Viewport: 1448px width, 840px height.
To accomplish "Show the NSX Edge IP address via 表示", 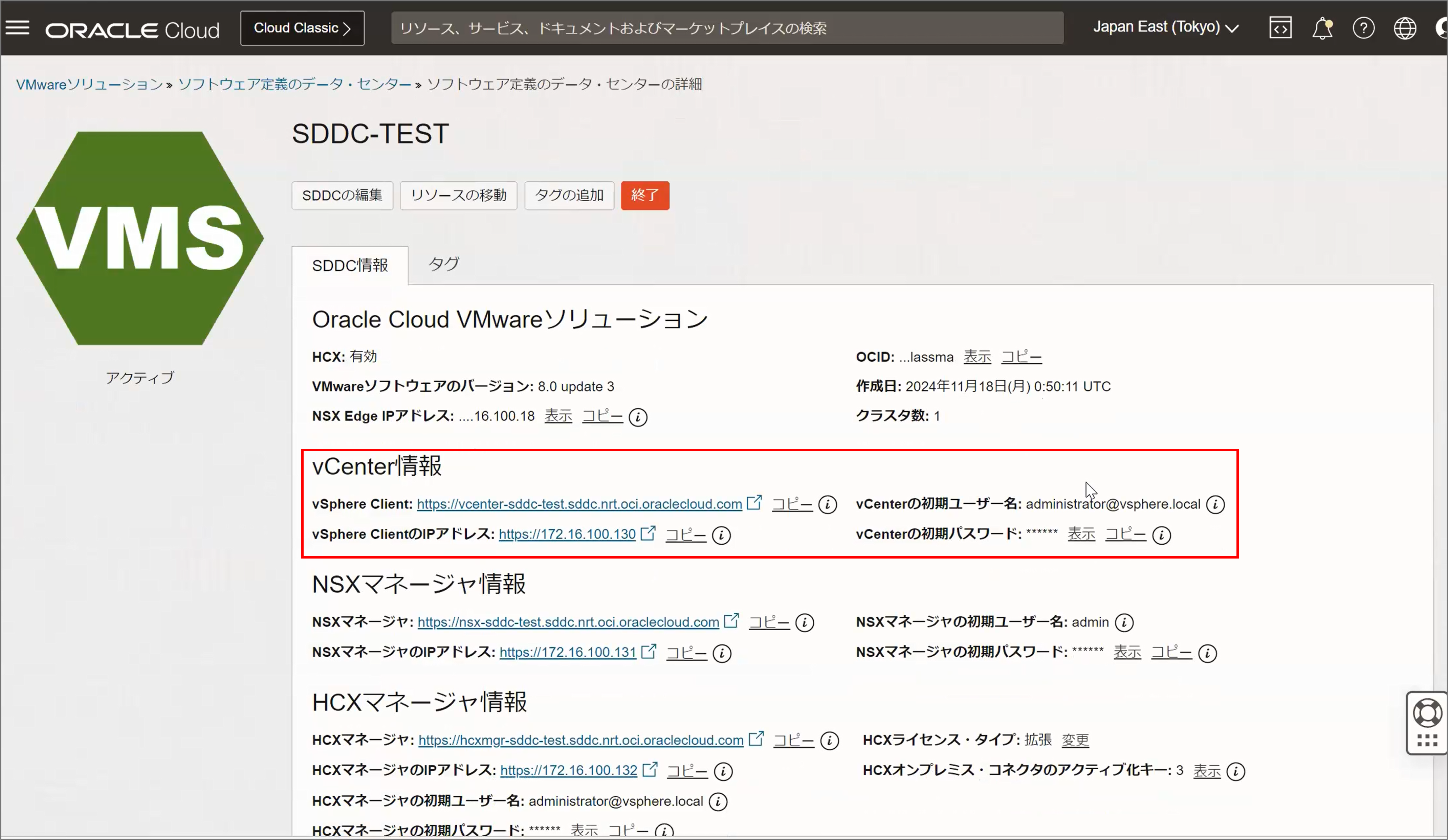I will tap(558, 416).
